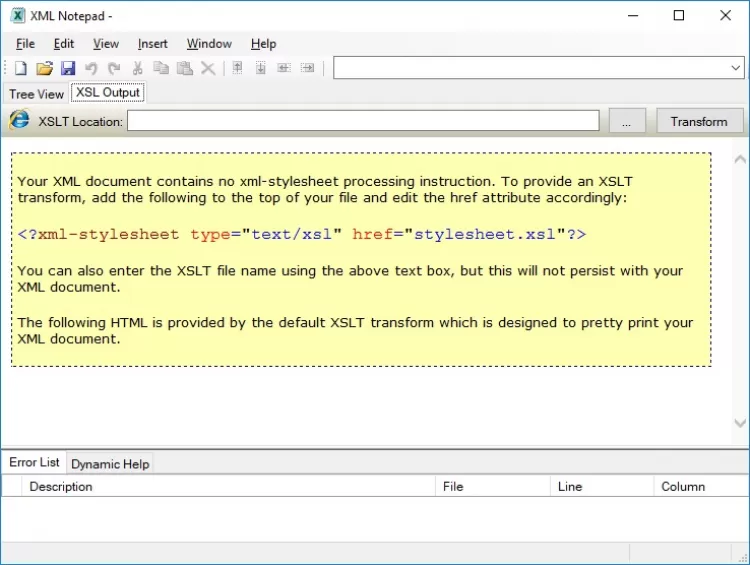750x565 pixels.
Task: Click the Undo arrow icon
Action: pyautogui.click(x=91, y=68)
